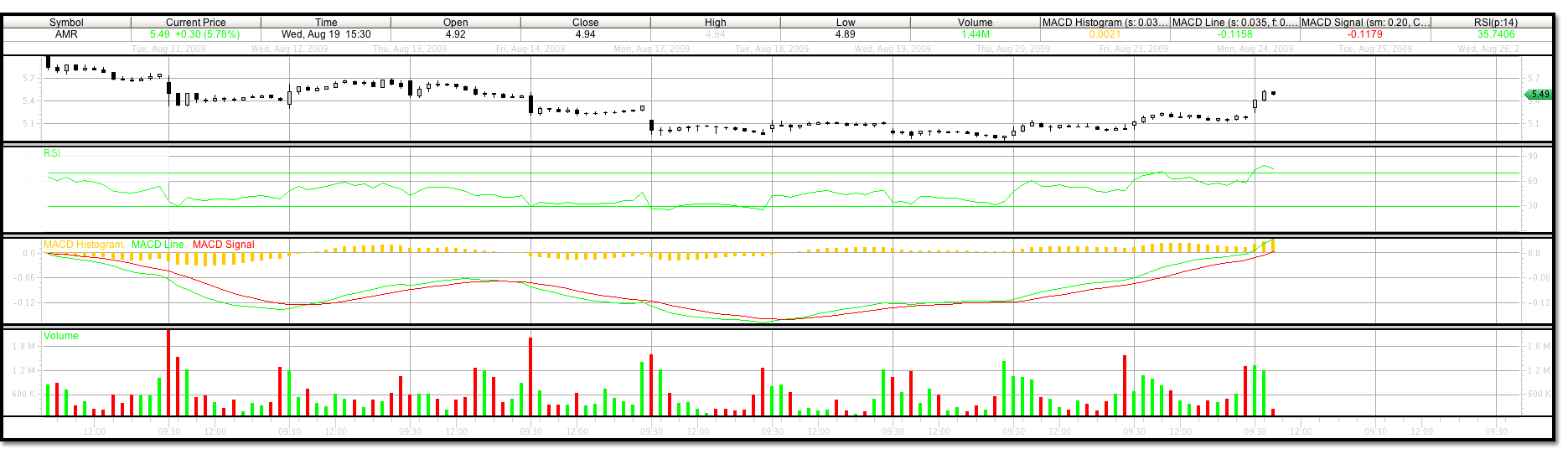The image size is (1568, 454).
Task: Click the 35.7406 RSI value cell
Action: [1495, 34]
